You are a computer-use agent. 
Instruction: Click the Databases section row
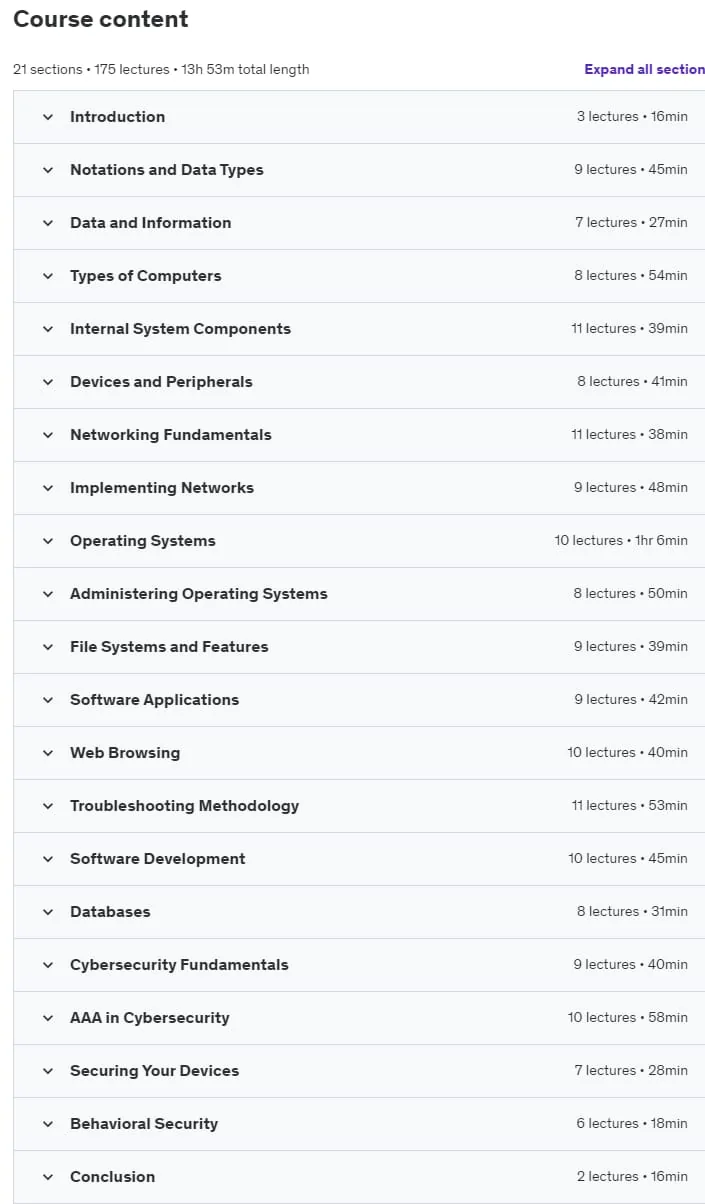[x=359, y=912]
